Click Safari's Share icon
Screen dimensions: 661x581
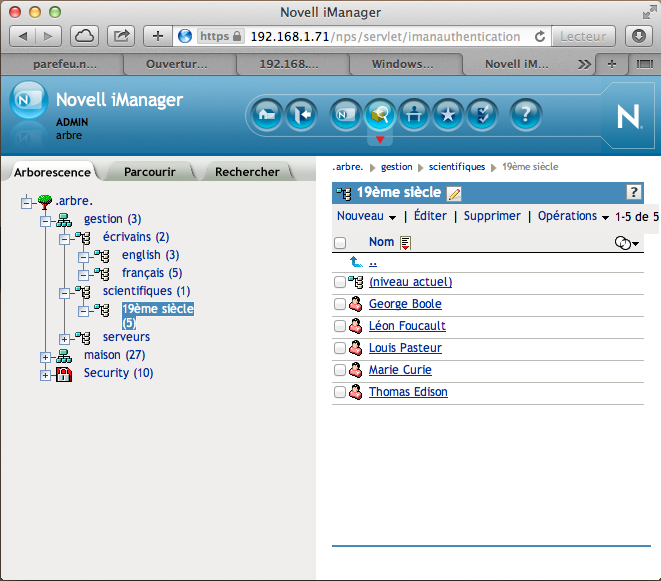pyautogui.click(x=121, y=36)
